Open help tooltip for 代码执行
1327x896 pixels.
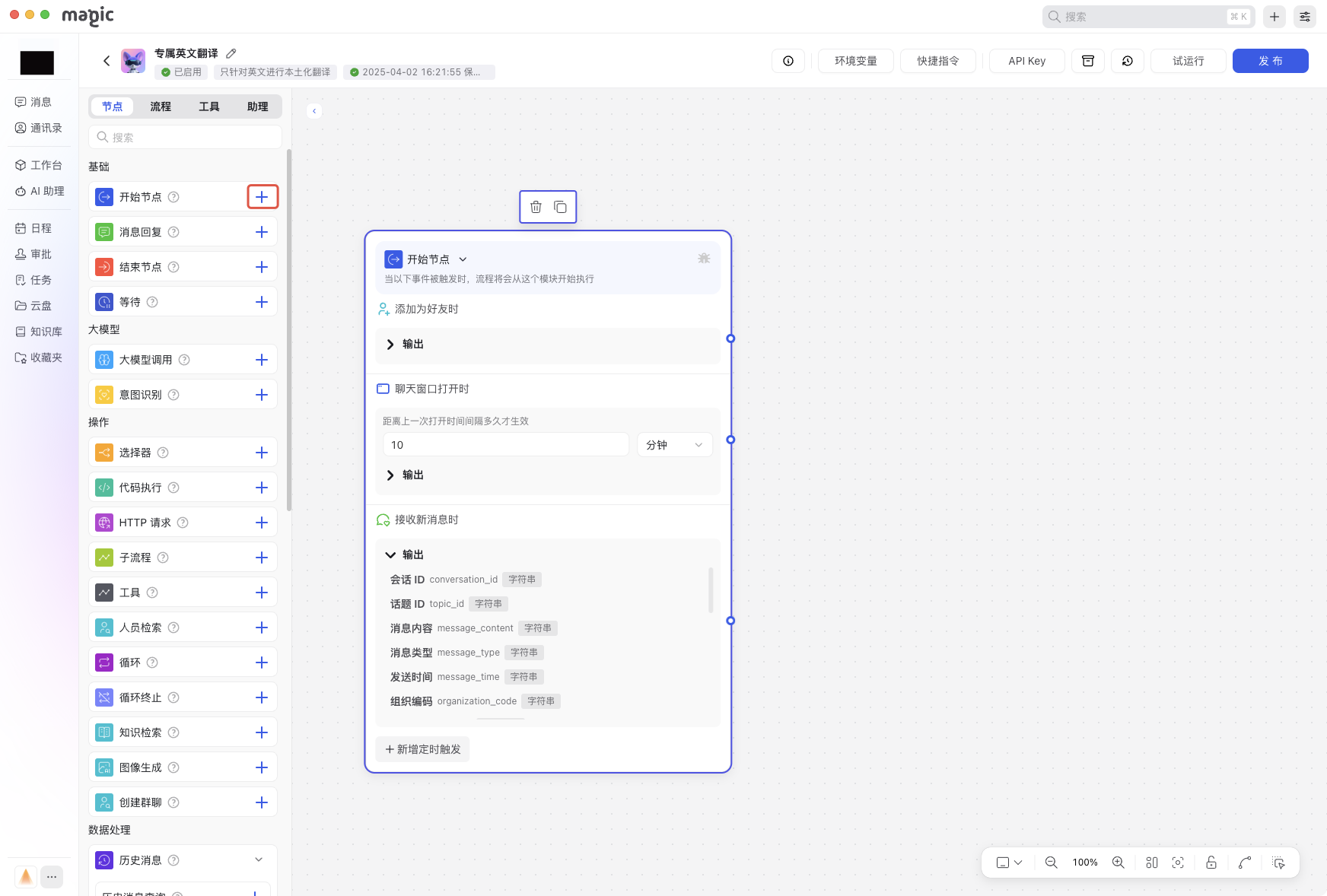173,488
